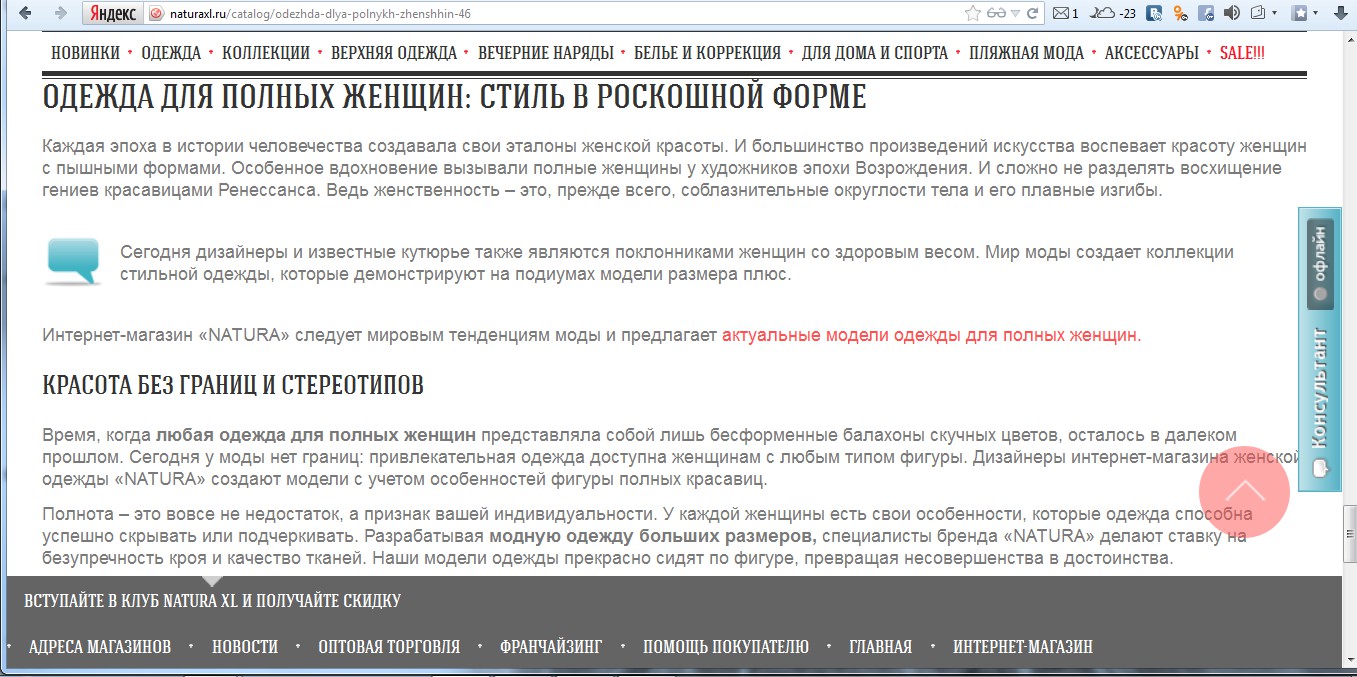Open ОПТОВАЯ ТОРГОВЛЯ footer link

pyautogui.click(x=389, y=647)
